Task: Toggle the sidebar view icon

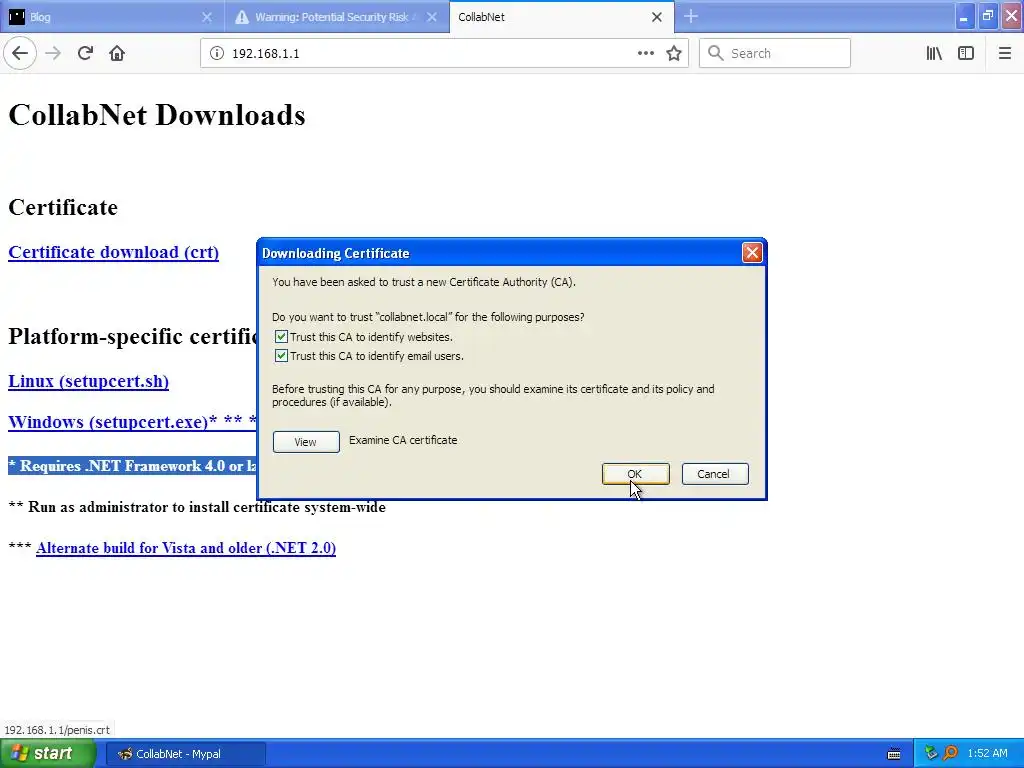Action: click(966, 53)
